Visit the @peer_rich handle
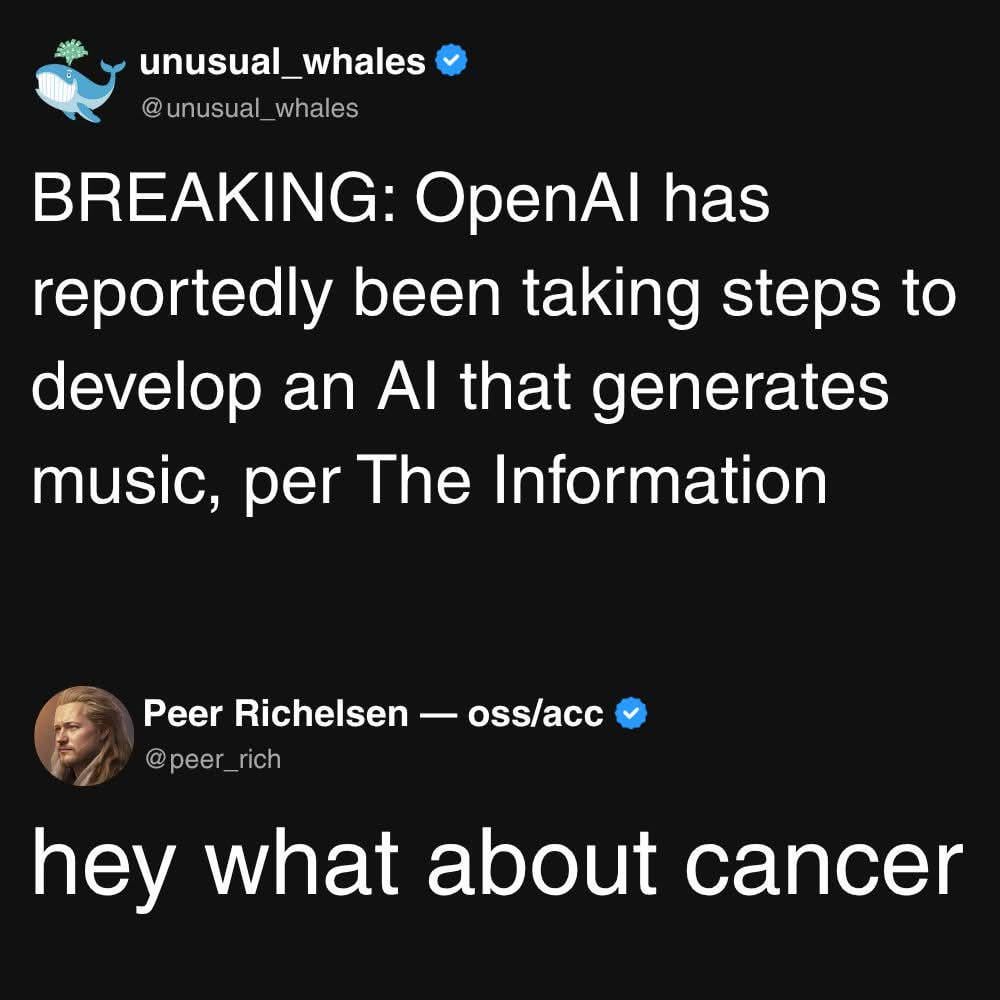The height and width of the screenshot is (1000, 1000). [x=212, y=760]
